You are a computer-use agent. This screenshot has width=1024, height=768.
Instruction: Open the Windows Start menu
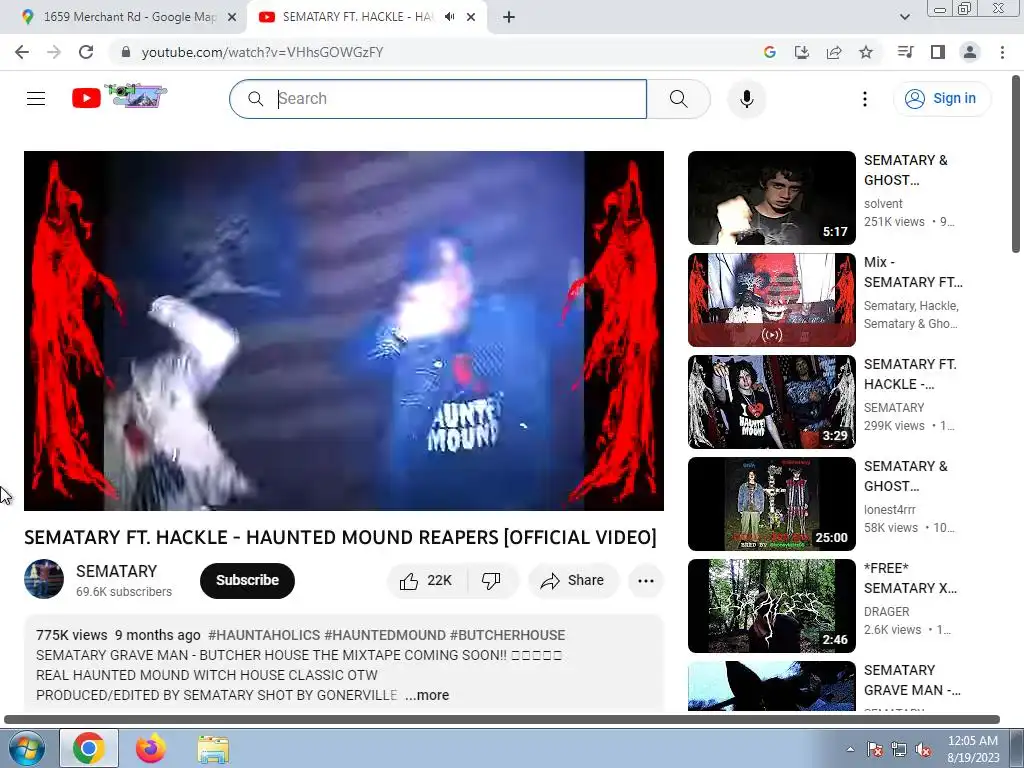[26, 748]
